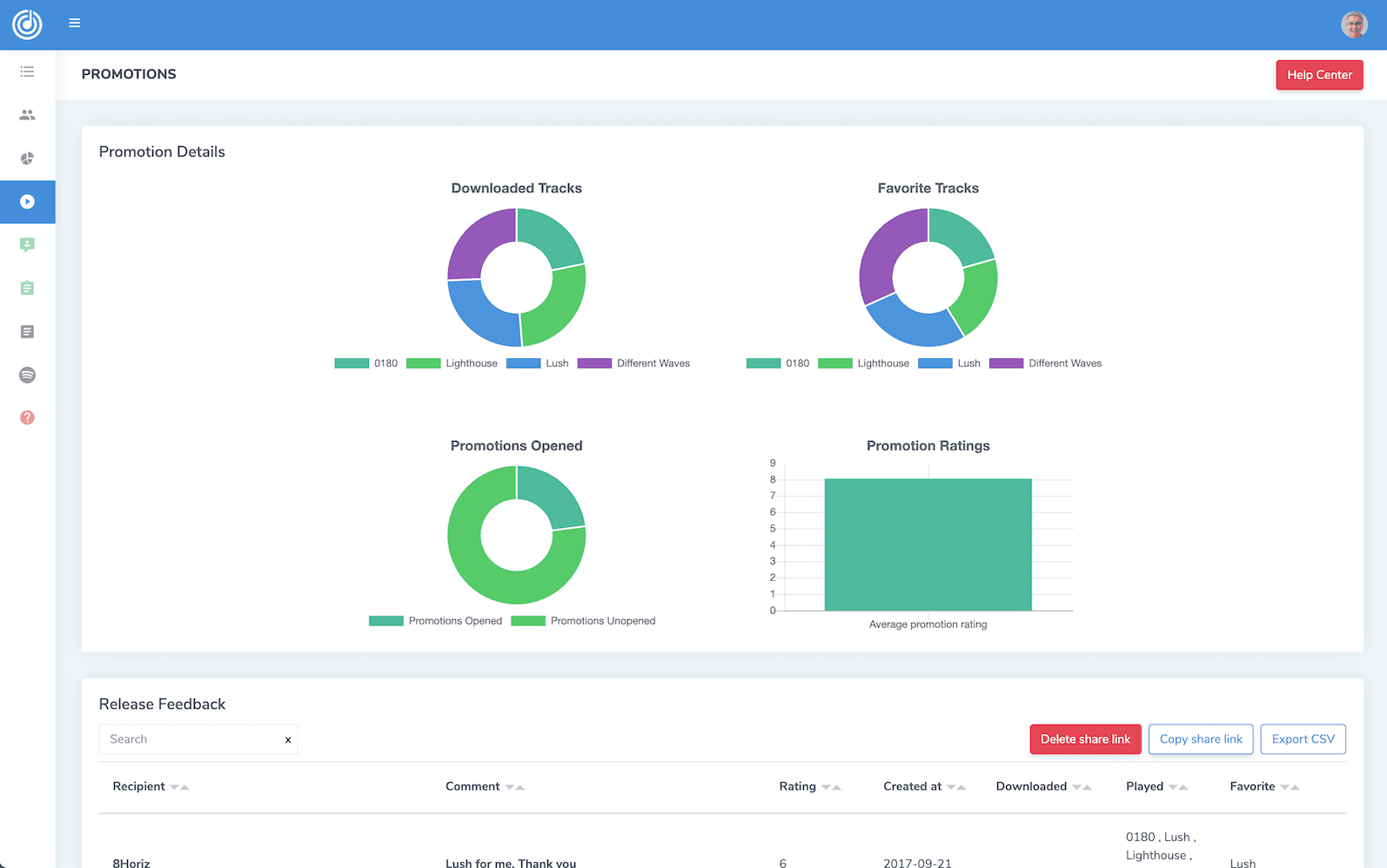
Task: Click the Help Center button
Action: (x=1319, y=75)
